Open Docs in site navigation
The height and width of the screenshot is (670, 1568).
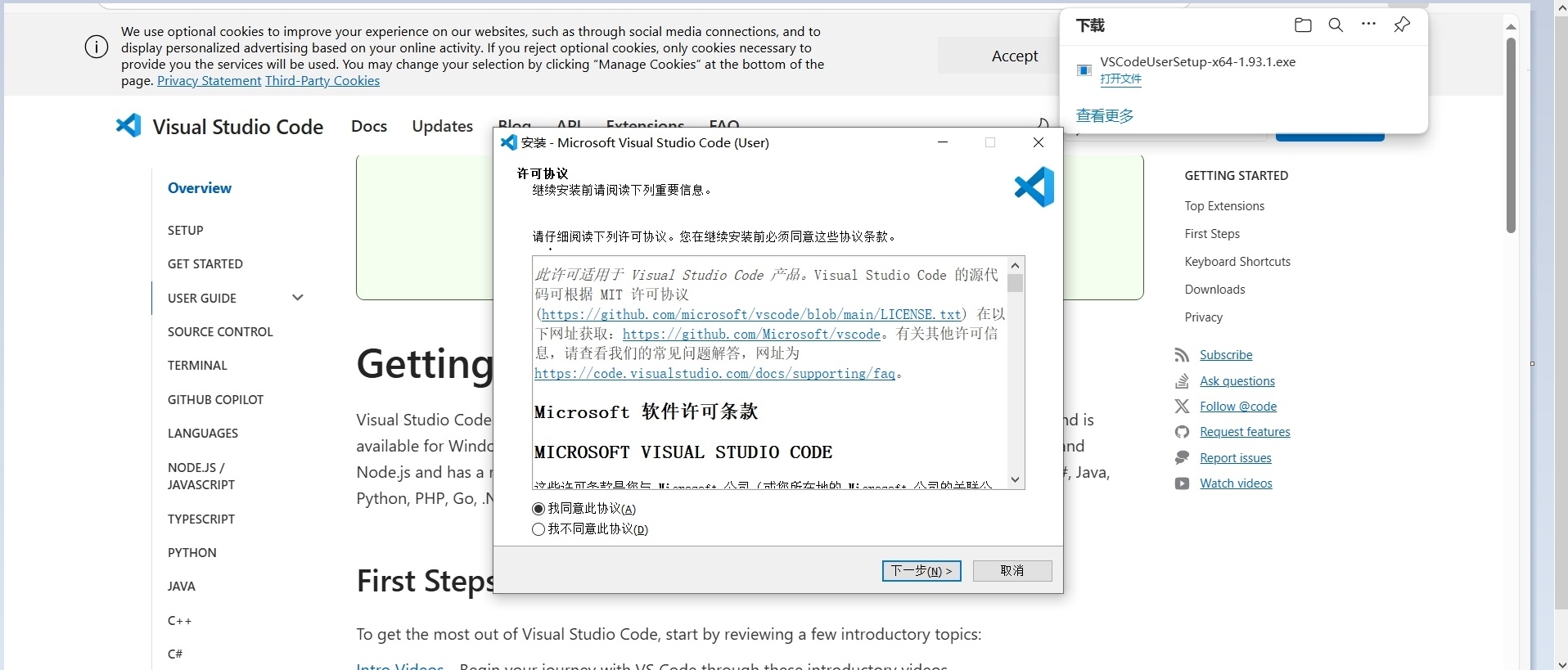pos(369,126)
